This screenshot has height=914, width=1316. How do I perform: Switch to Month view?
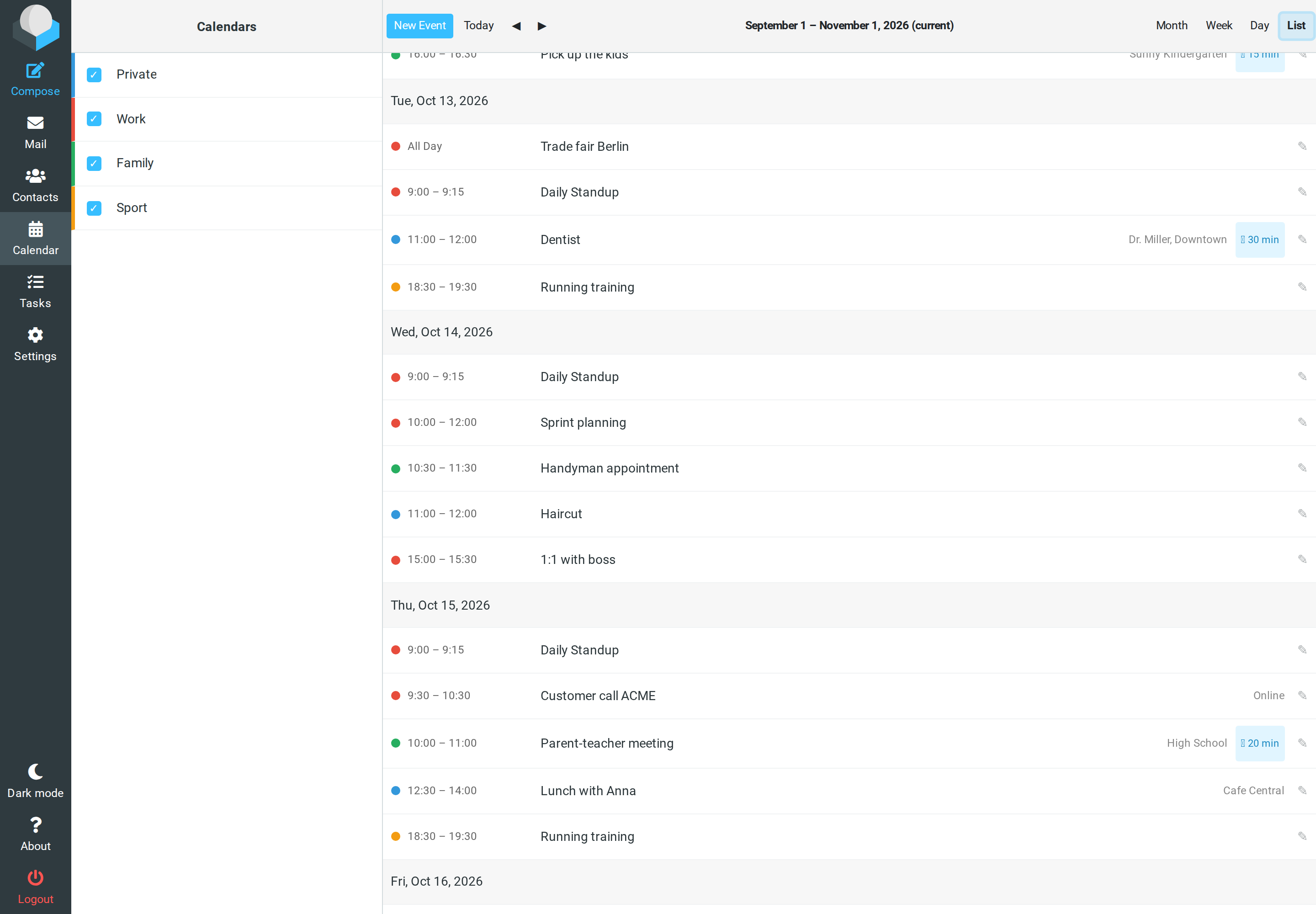1171,26
